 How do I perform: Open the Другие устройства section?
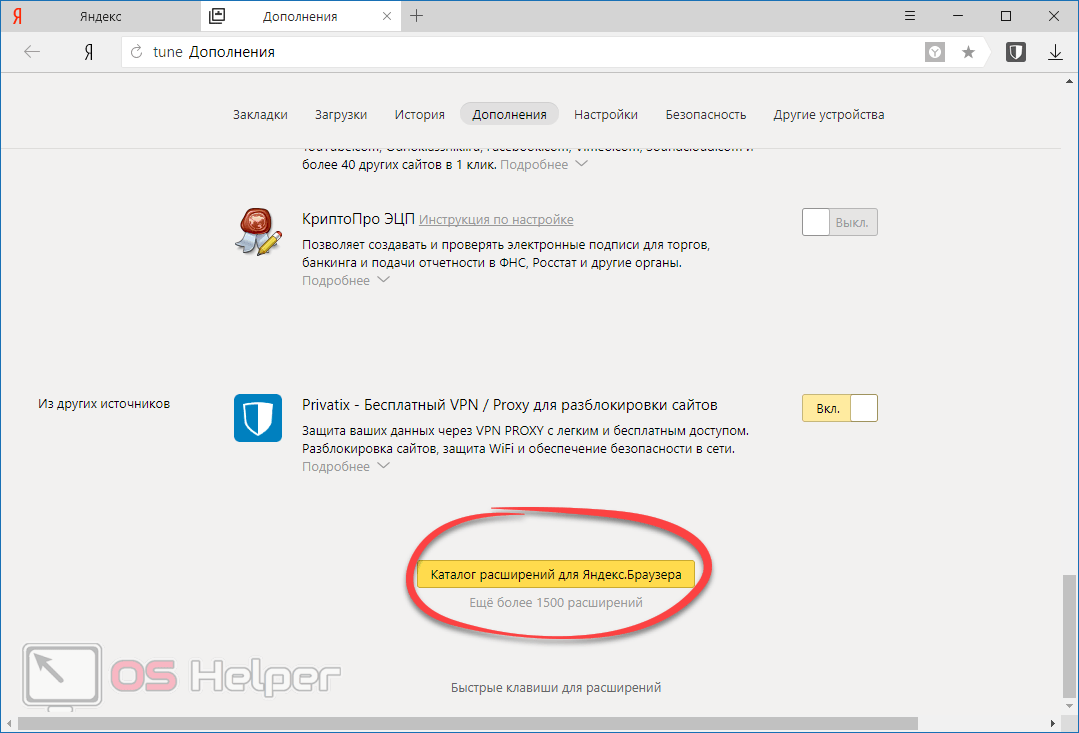(x=829, y=115)
